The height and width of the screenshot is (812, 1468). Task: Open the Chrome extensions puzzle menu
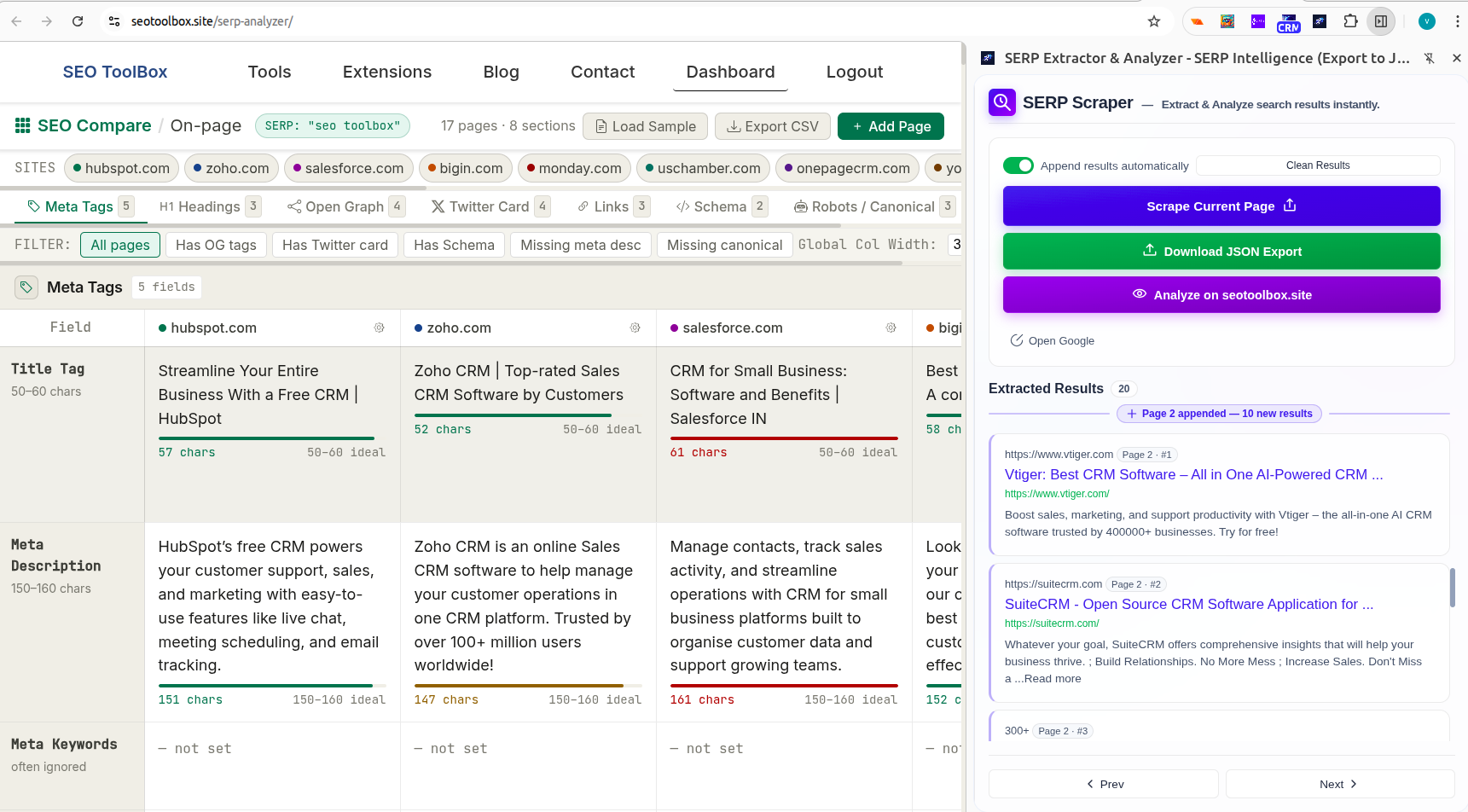coord(1351,20)
